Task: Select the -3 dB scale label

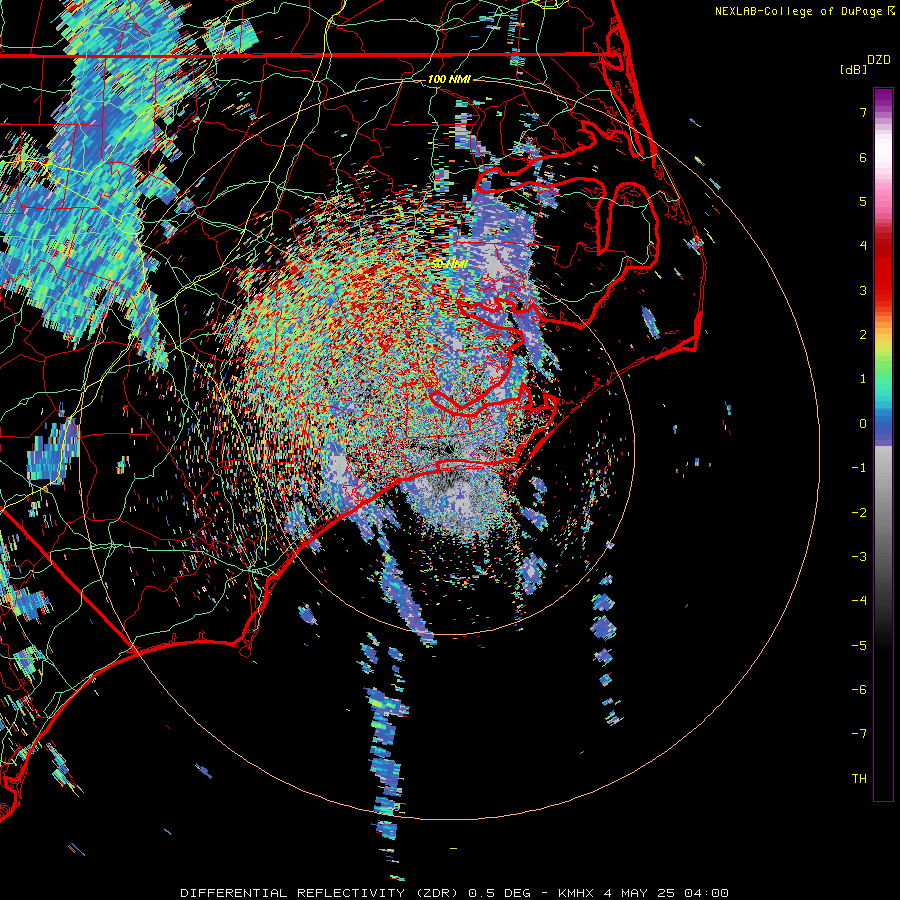Action: coord(859,557)
